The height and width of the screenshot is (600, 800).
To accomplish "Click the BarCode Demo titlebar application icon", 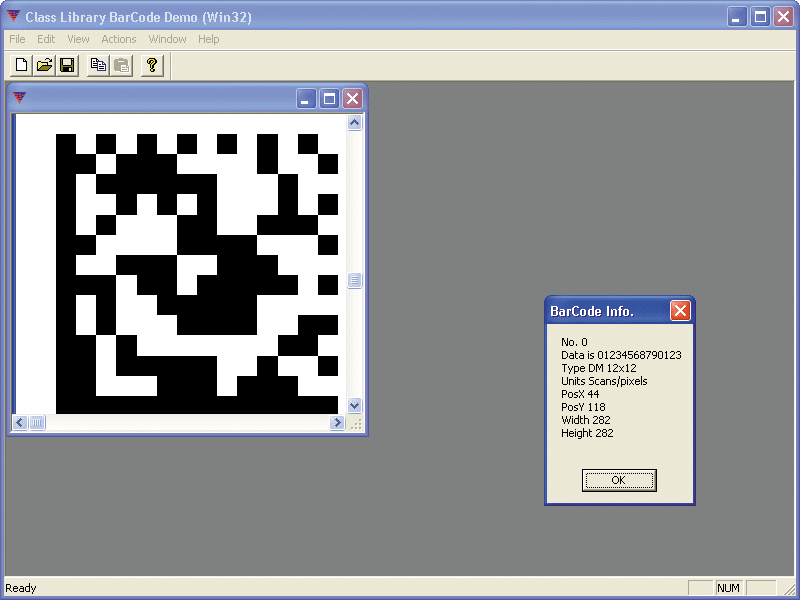I will pos(14,17).
